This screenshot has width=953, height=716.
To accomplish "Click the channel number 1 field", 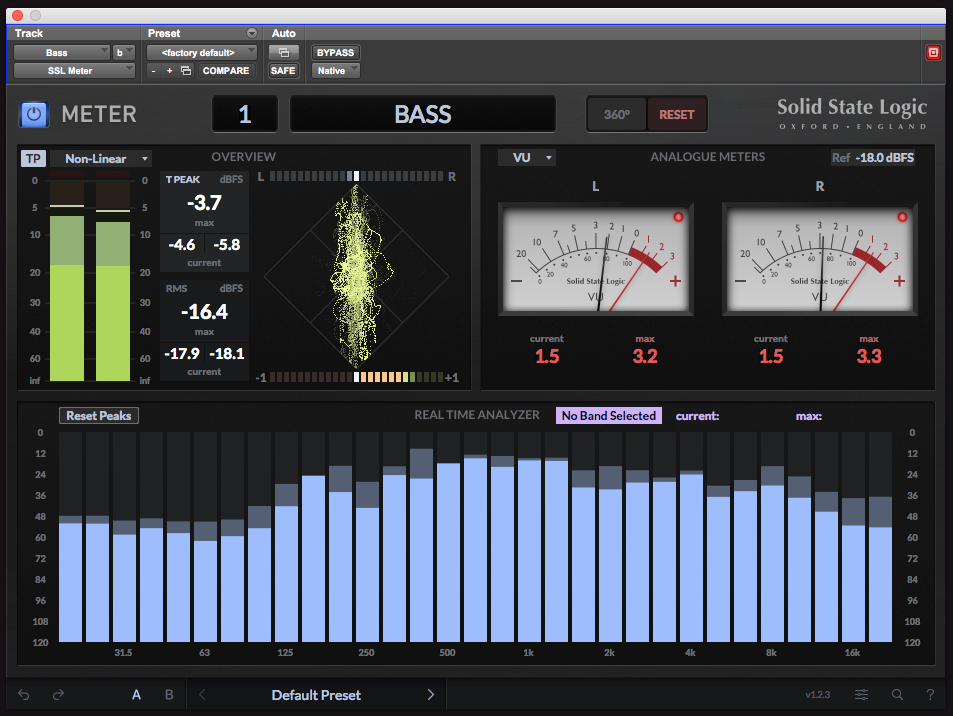I will click(x=244, y=114).
